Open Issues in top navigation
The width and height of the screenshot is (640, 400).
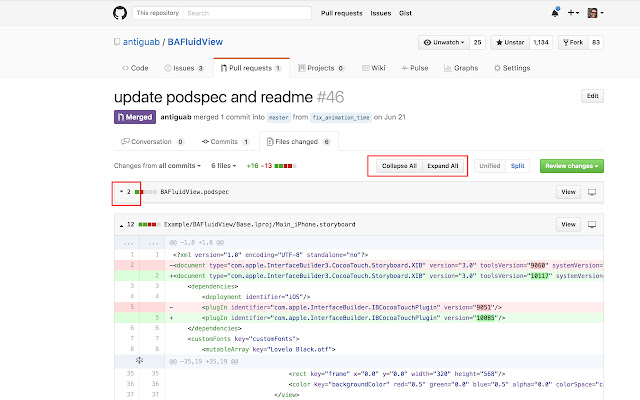click(x=381, y=13)
